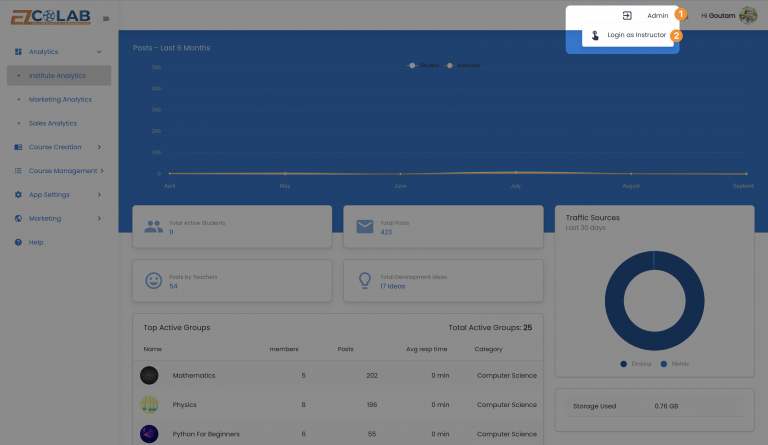Click the Top Active Groups heading
The width and height of the screenshot is (768, 445).
(176, 328)
